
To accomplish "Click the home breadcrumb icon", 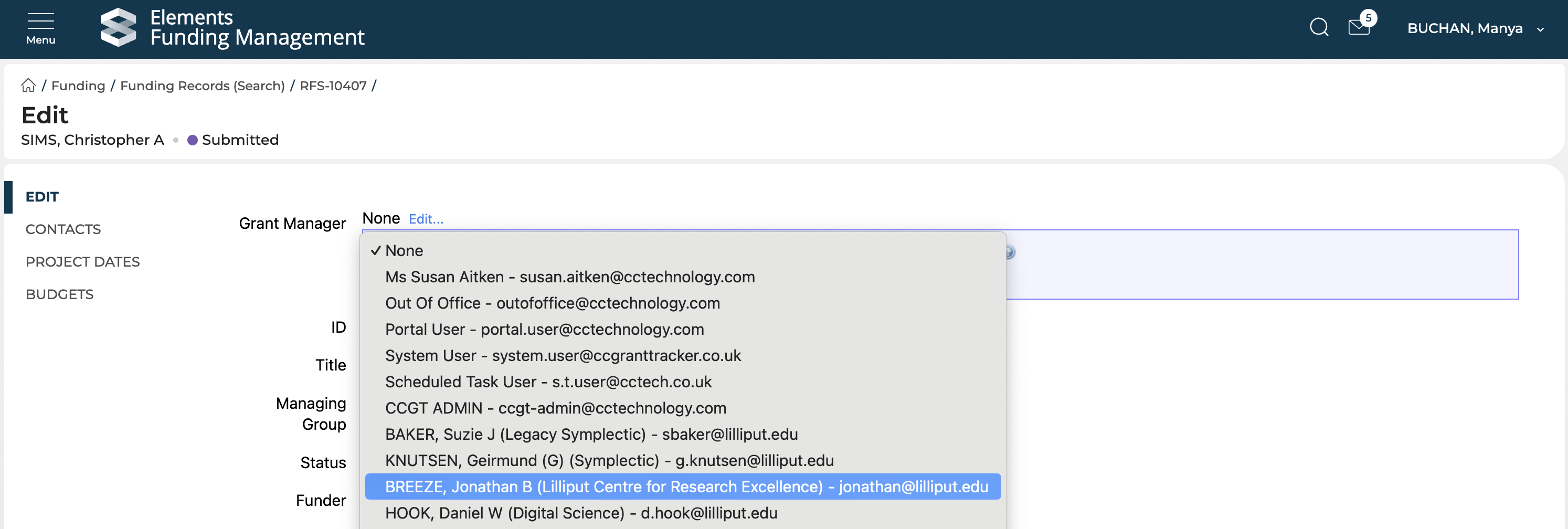I will tap(28, 86).
